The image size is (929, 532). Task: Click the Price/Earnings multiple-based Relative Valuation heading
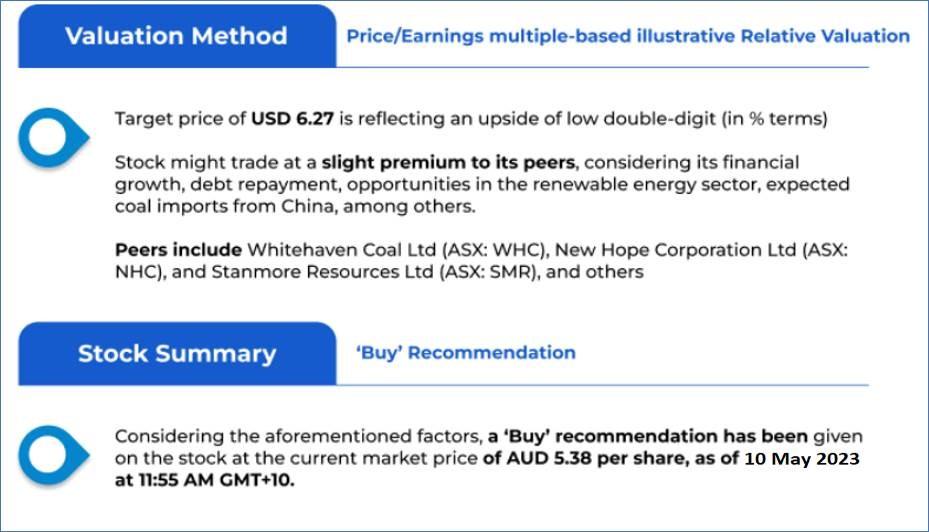(x=627, y=37)
